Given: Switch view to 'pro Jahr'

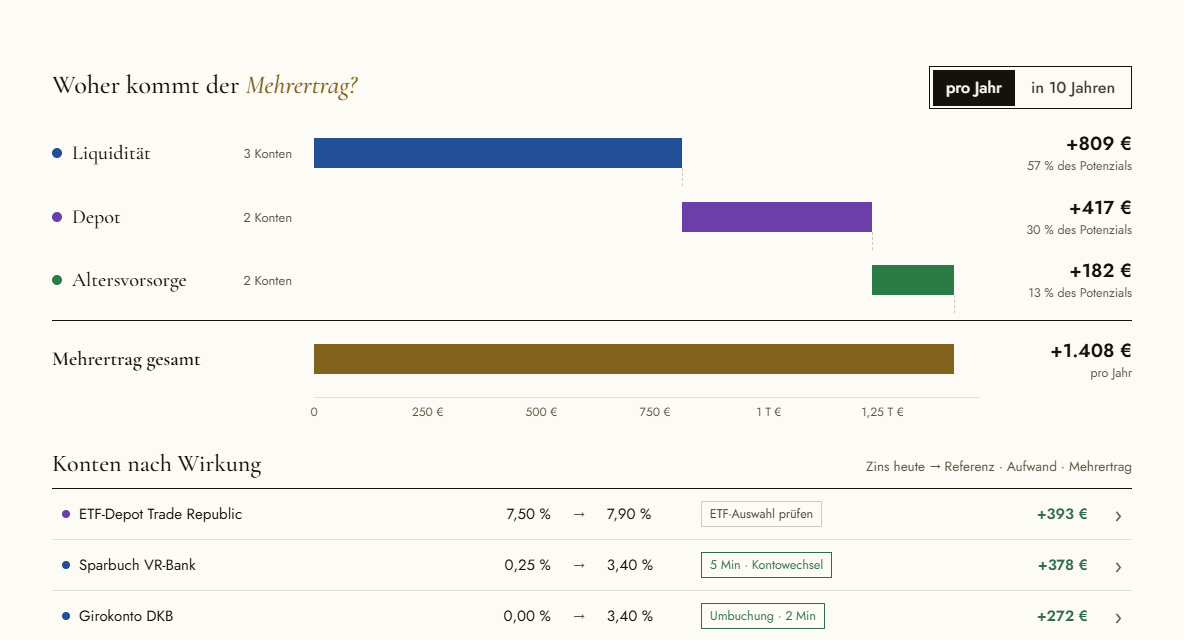Looking at the screenshot, I should [974, 88].
